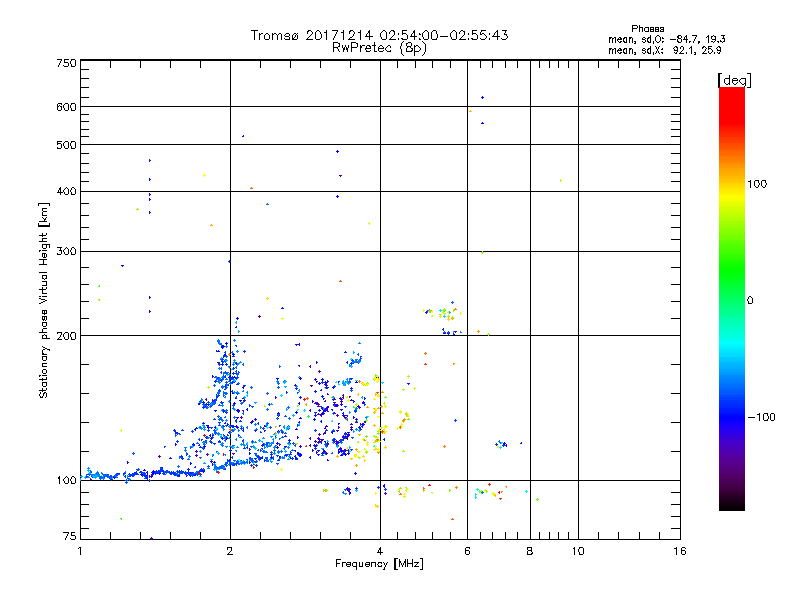The height and width of the screenshot is (600, 800).
Task: Click the colorbar label '-100'
Action: click(761, 417)
